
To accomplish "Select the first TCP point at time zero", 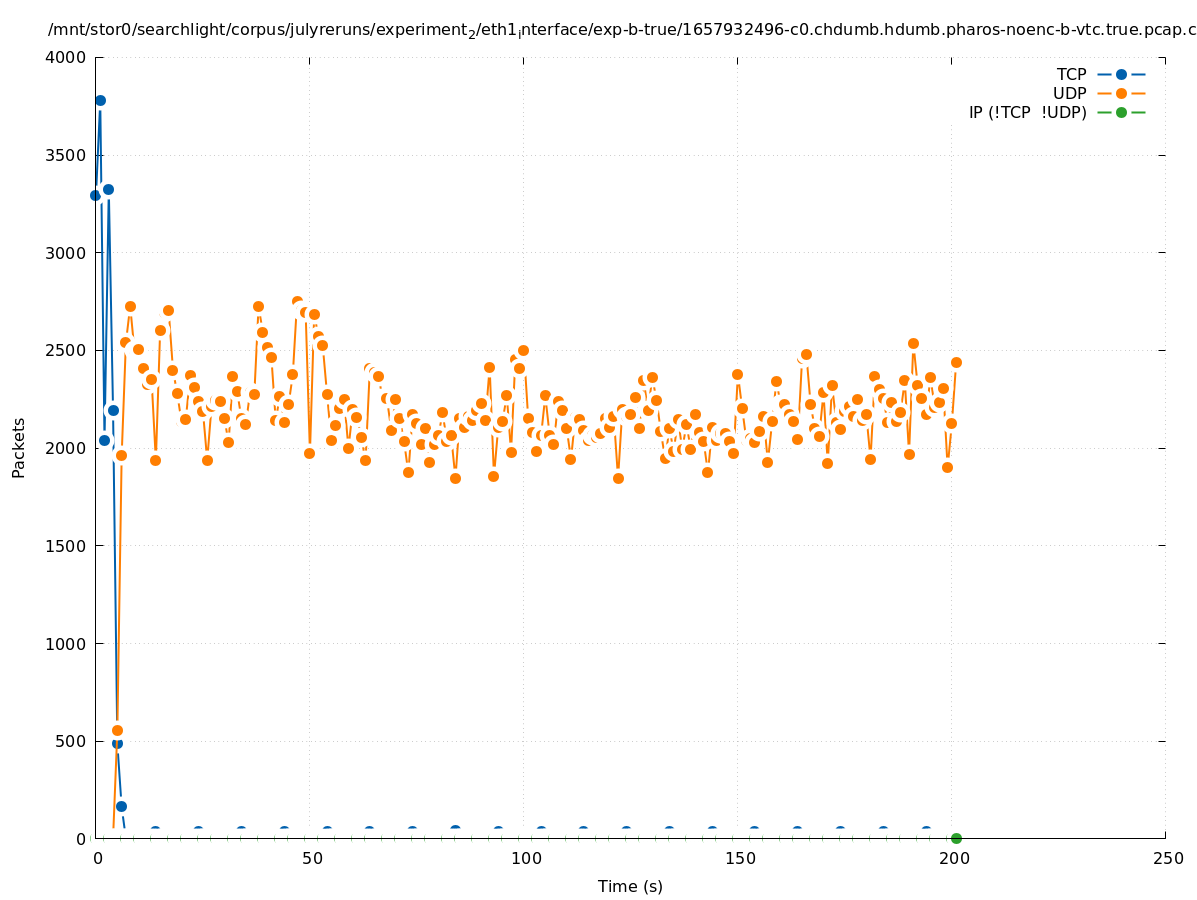I will [x=95, y=195].
